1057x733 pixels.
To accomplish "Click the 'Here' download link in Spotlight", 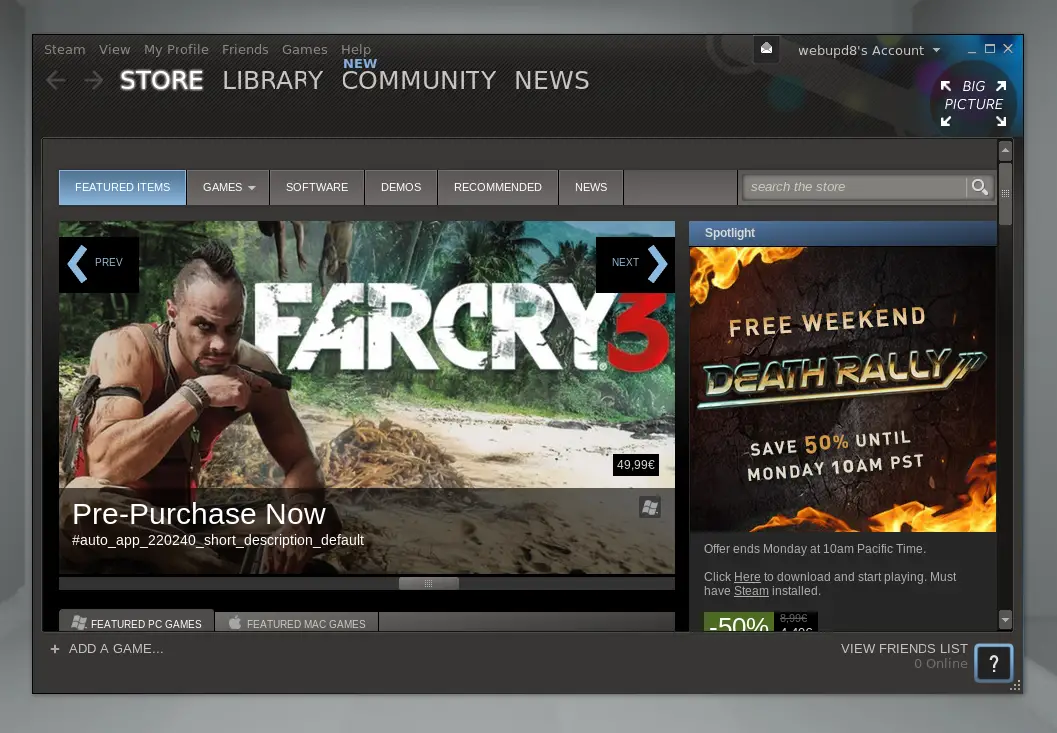I will [746, 577].
